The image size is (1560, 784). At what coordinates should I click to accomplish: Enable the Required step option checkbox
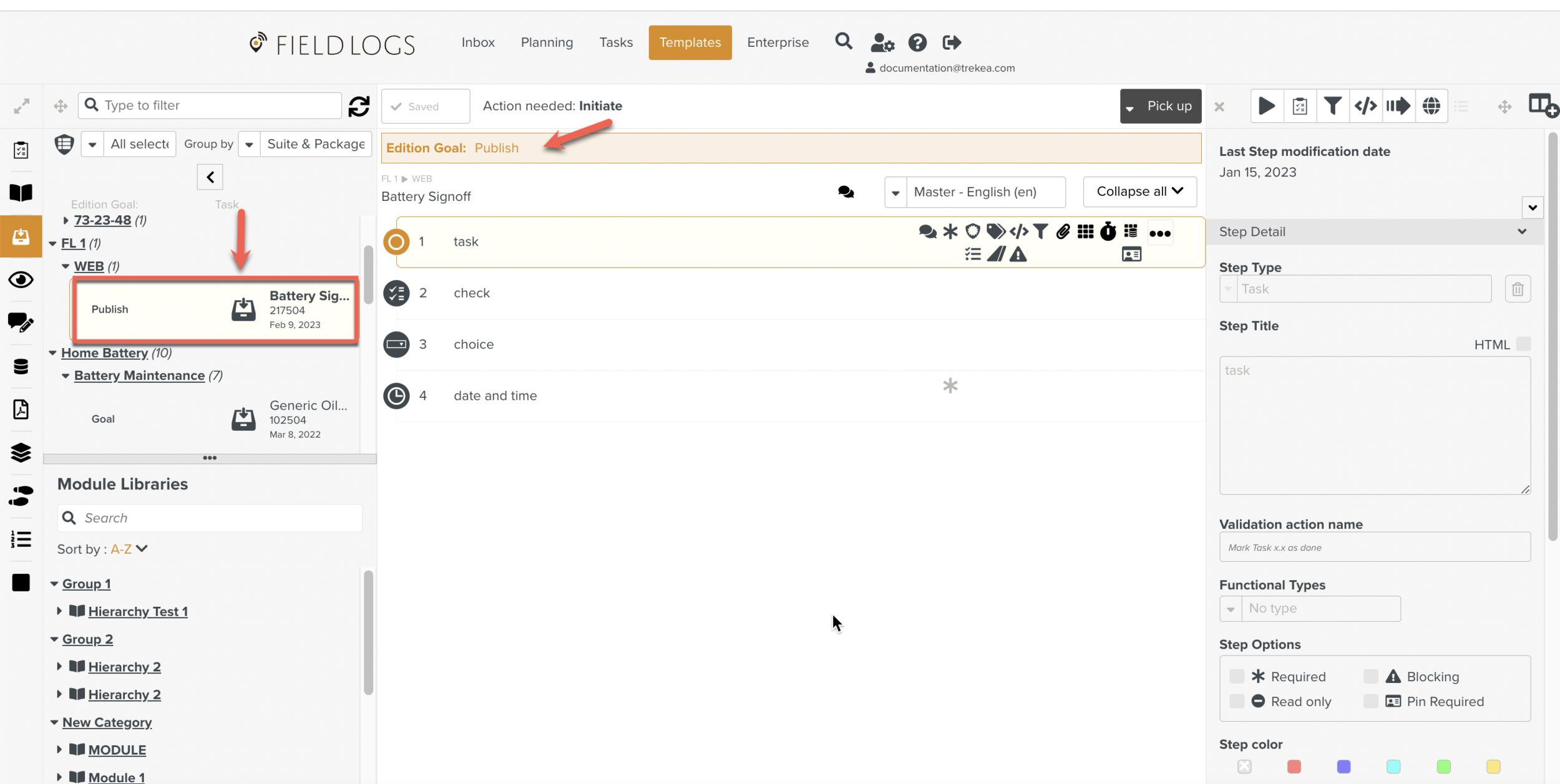(1236, 677)
